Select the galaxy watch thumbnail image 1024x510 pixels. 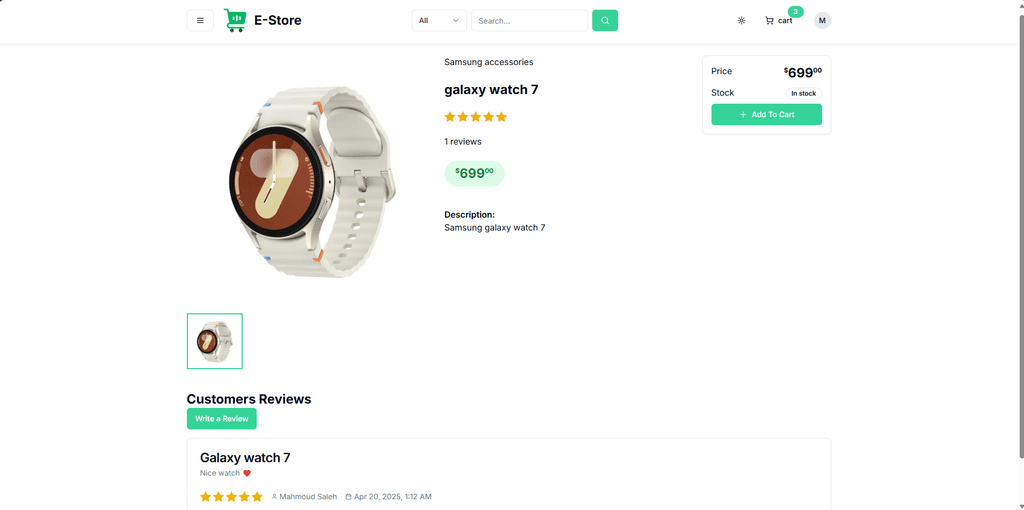[x=215, y=341]
